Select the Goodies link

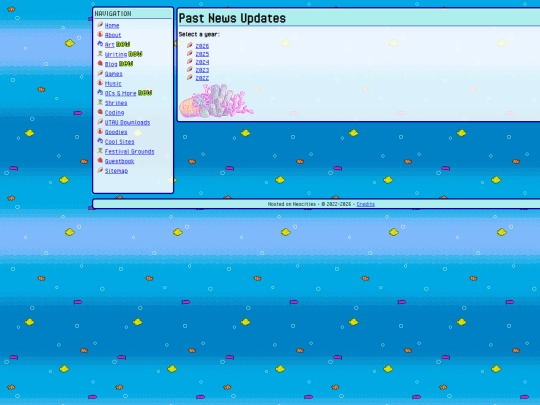click(116, 132)
